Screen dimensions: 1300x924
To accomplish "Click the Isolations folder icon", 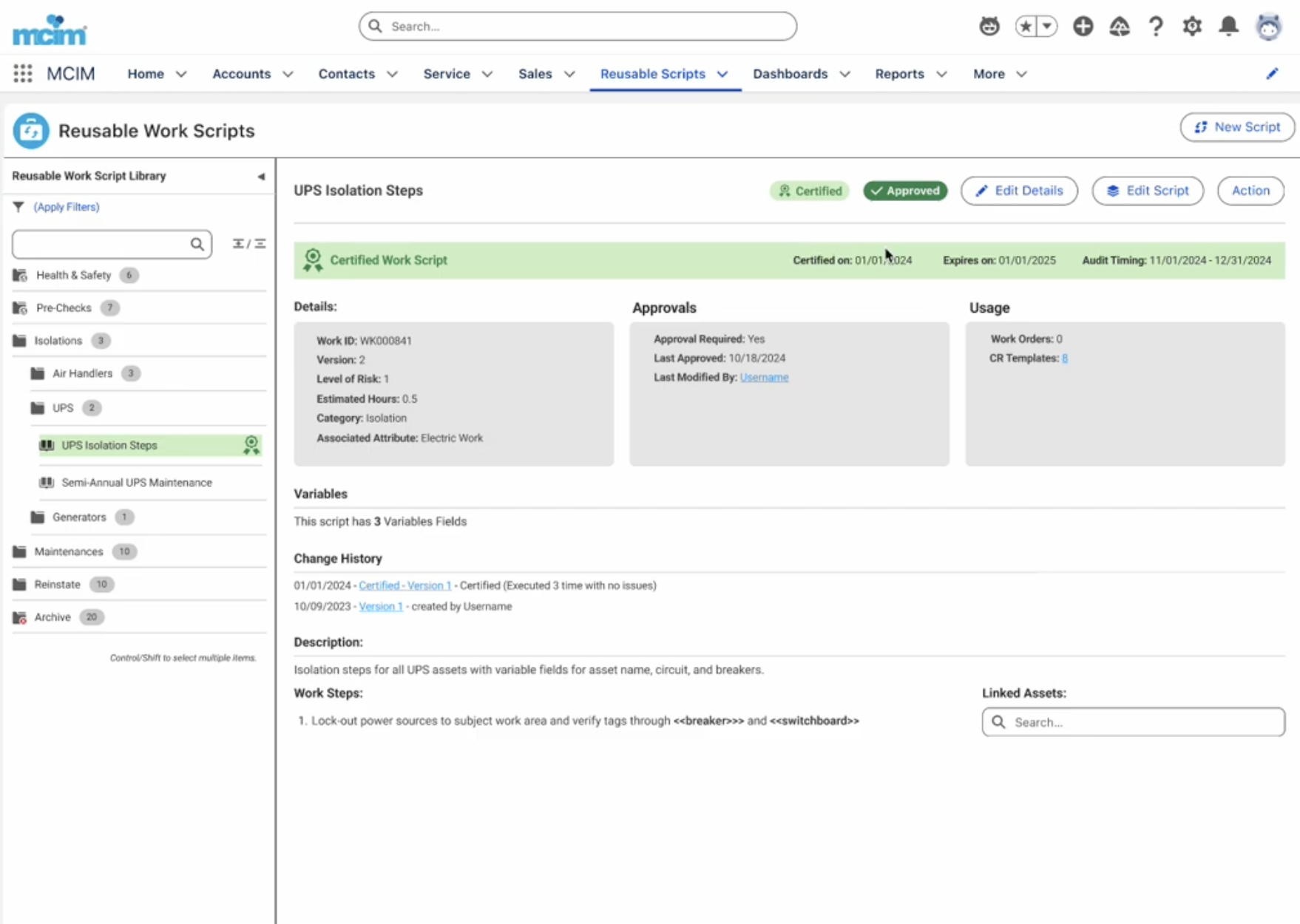I will click(19, 341).
